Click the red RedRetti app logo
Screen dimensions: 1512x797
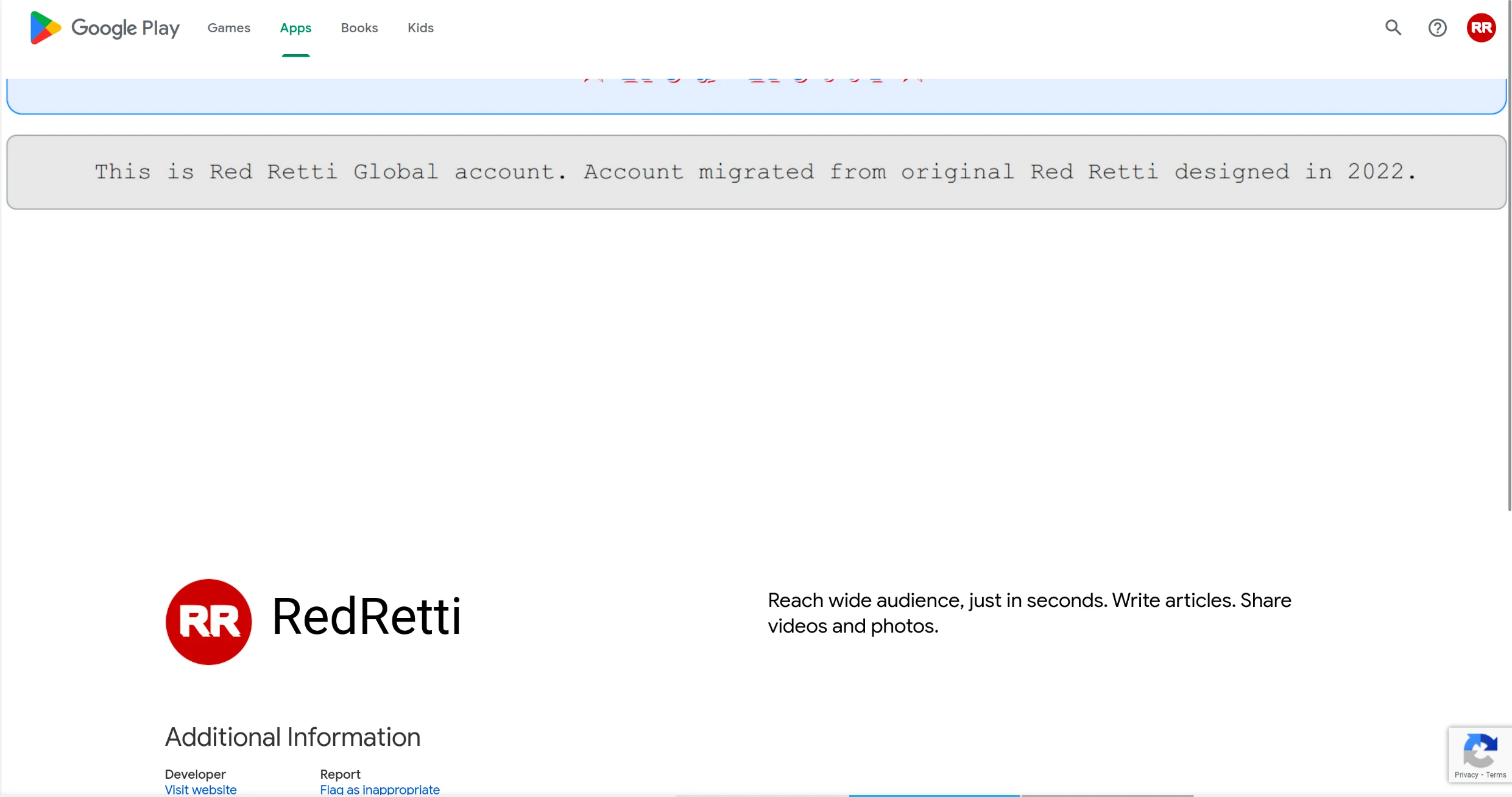coord(208,621)
